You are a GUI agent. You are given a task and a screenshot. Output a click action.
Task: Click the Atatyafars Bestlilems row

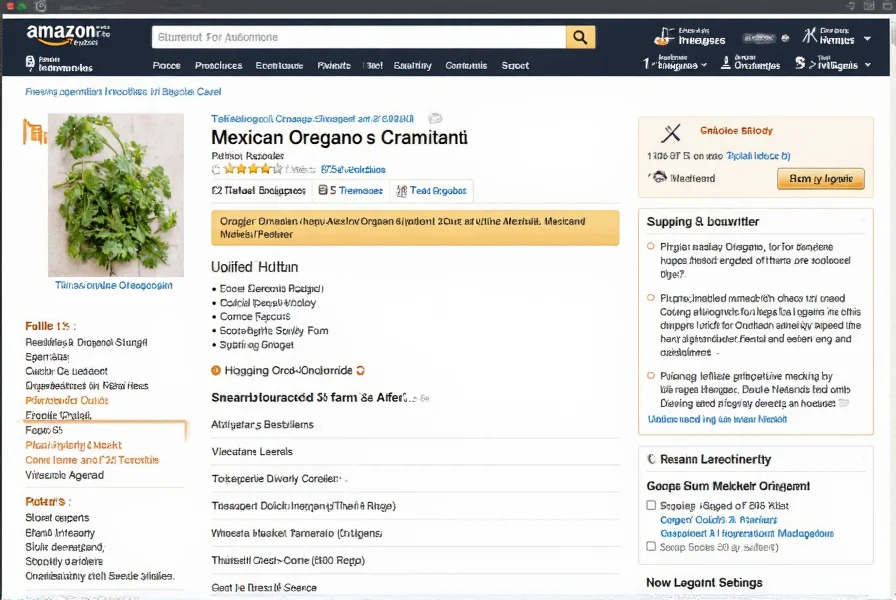click(415, 425)
